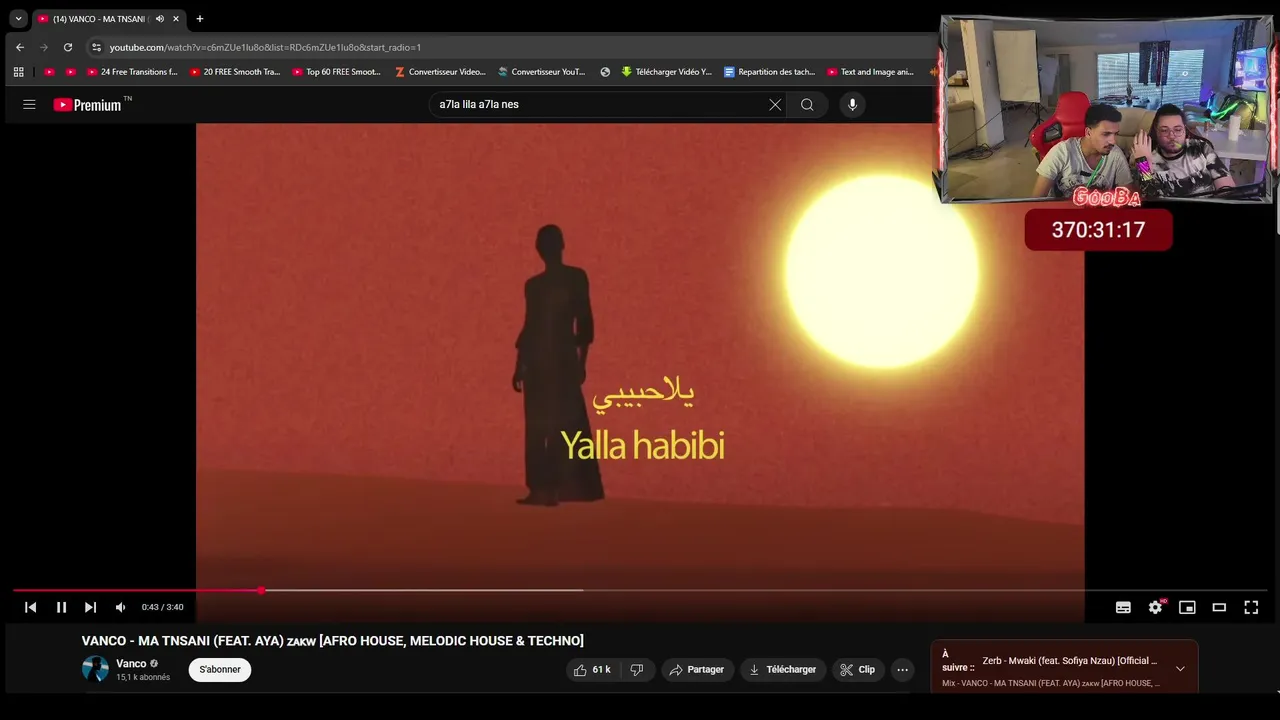
Task: Select the '(14) VANCO - MA TNSANI' tab
Action: pyautogui.click(x=108, y=19)
